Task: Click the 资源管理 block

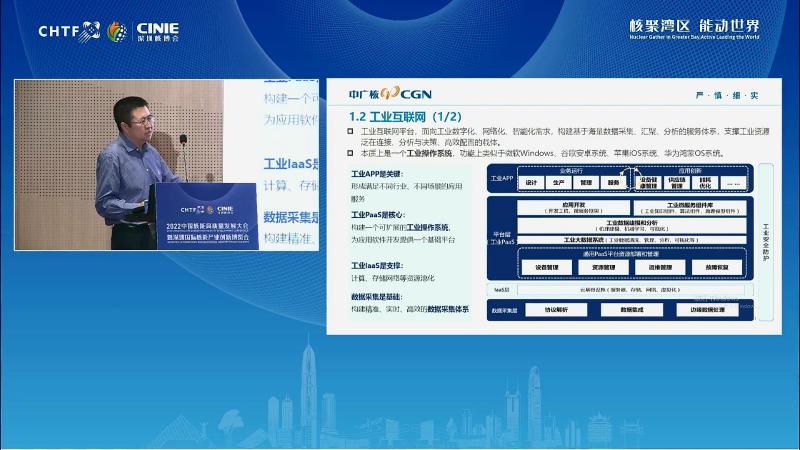Action: click(603, 268)
